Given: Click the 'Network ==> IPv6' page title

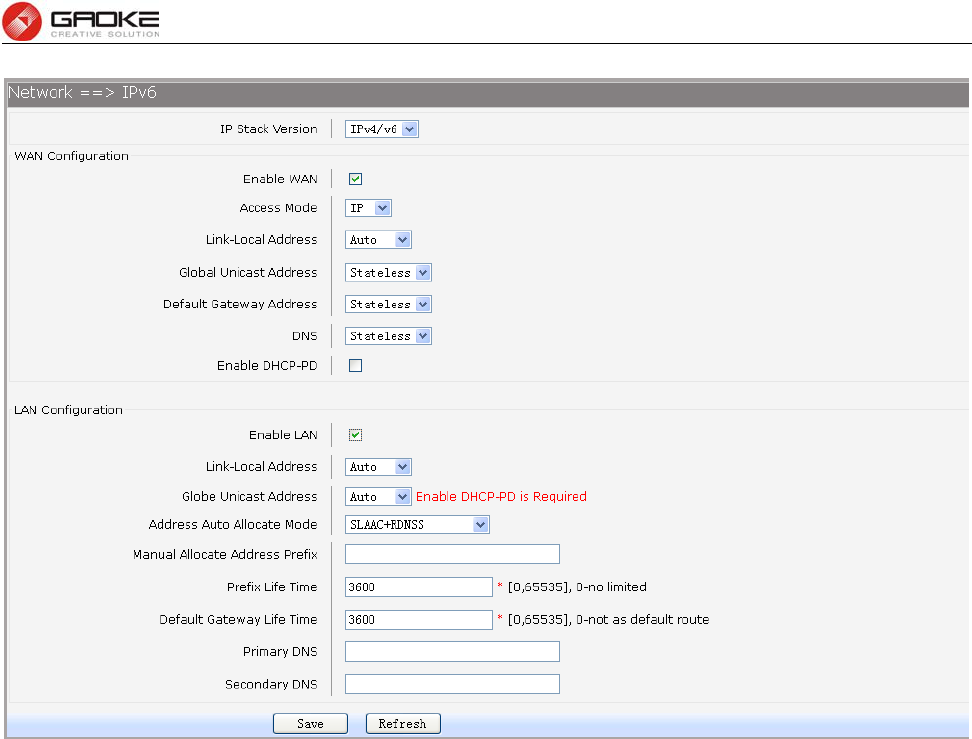Looking at the screenshot, I should [x=82, y=92].
